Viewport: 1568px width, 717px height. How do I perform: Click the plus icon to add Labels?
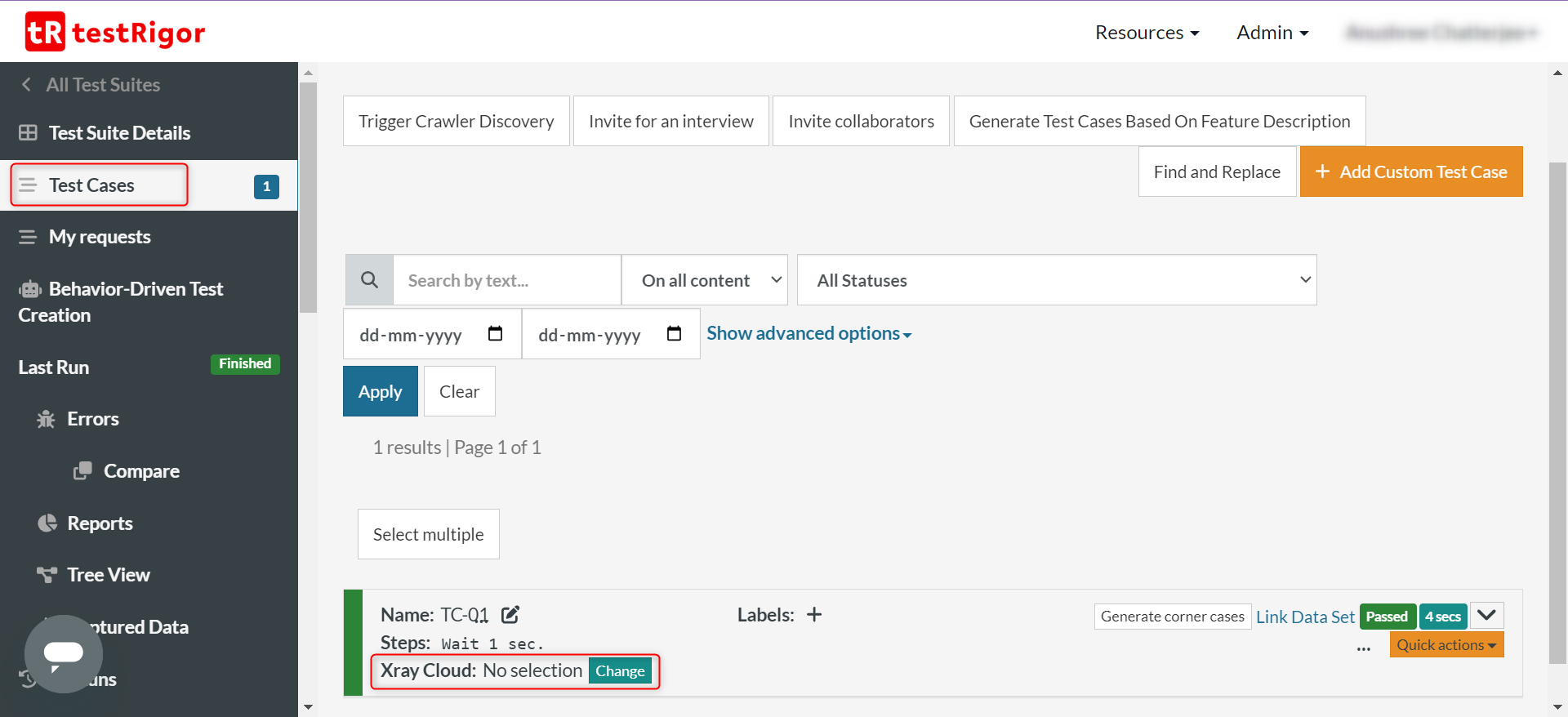(x=814, y=615)
